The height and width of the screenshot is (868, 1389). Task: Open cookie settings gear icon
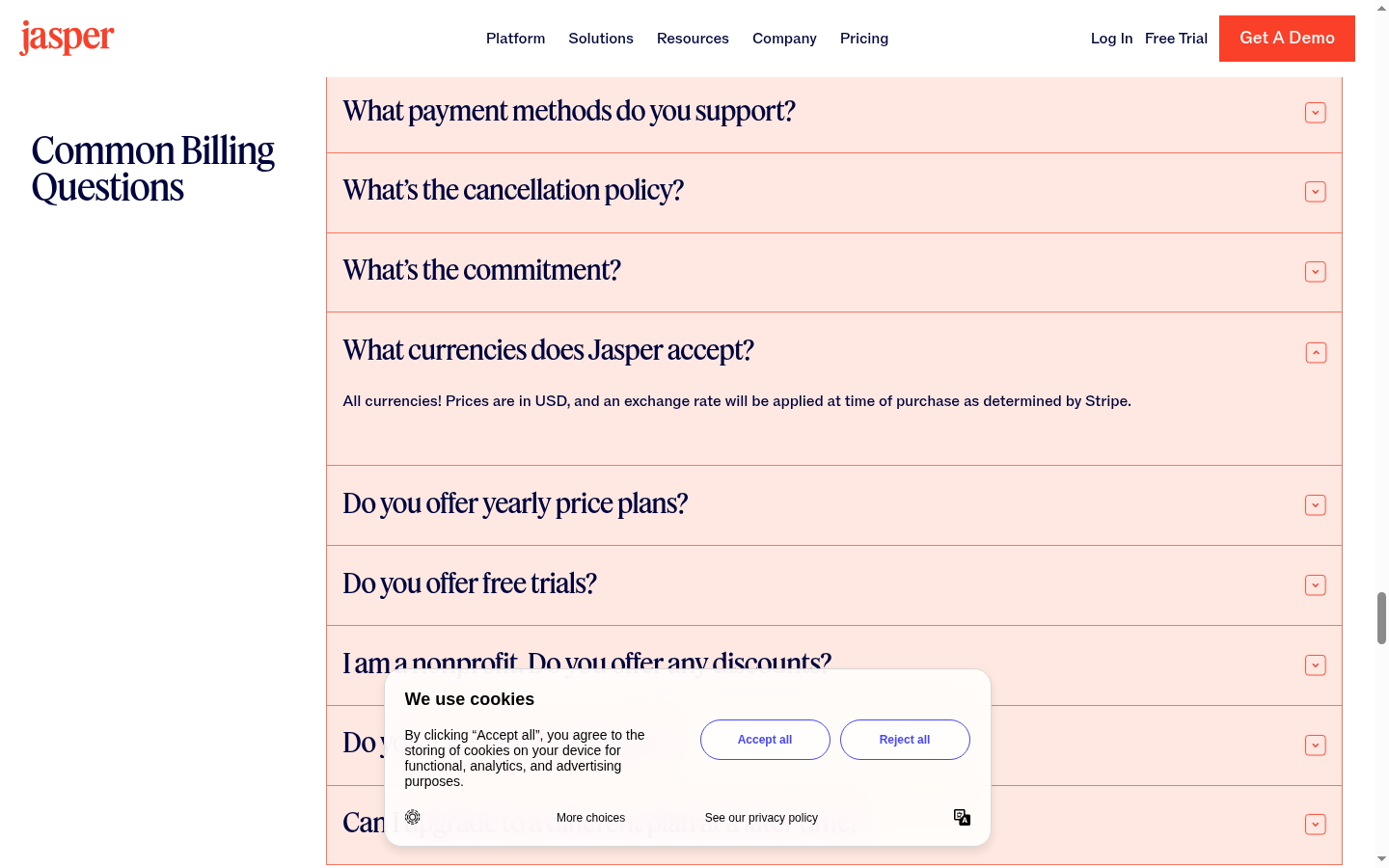413,817
